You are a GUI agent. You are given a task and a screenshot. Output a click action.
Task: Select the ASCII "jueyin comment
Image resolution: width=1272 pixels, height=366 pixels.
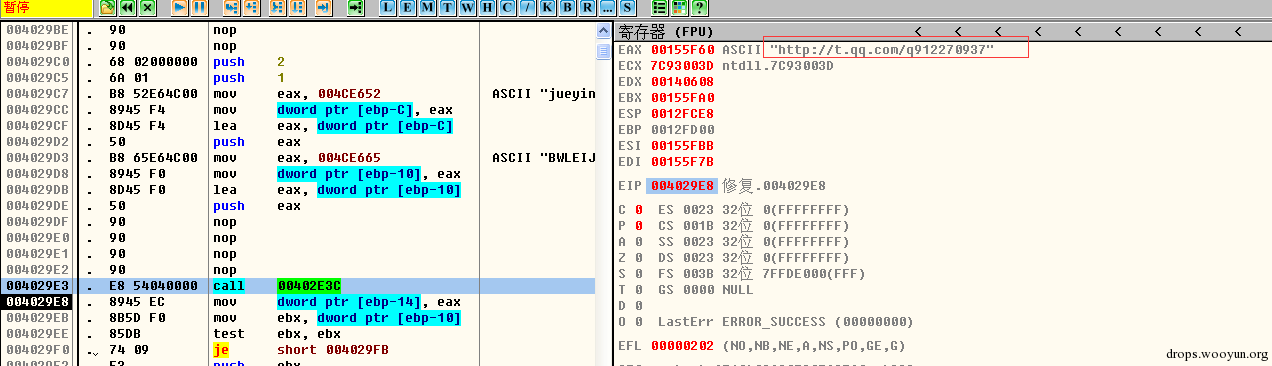click(x=544, y=94)
